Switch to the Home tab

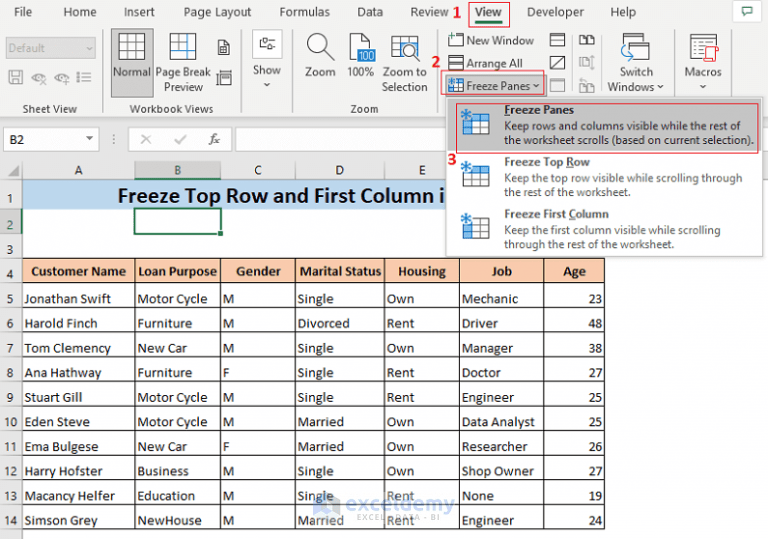click(x=80, y=12)
